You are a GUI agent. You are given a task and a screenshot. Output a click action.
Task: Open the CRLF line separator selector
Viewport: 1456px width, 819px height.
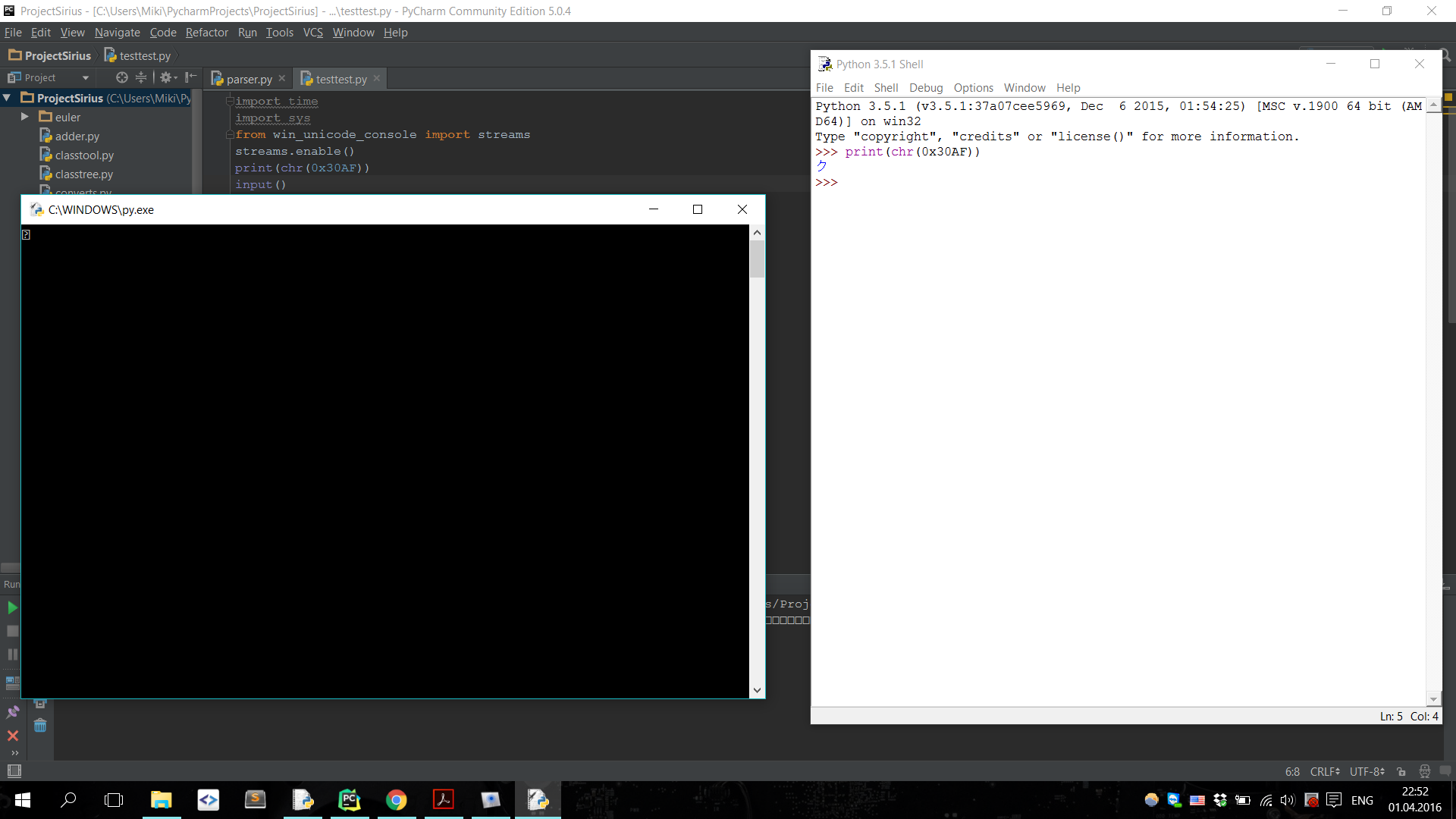[x=1325, y=772]
